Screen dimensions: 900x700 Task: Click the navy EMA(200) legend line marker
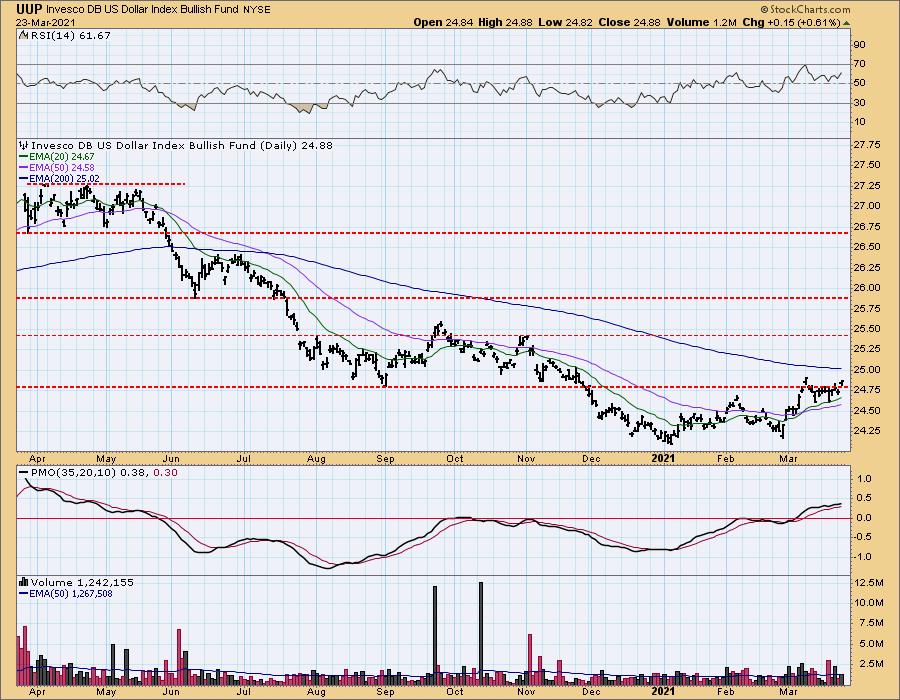click(24, 178)
